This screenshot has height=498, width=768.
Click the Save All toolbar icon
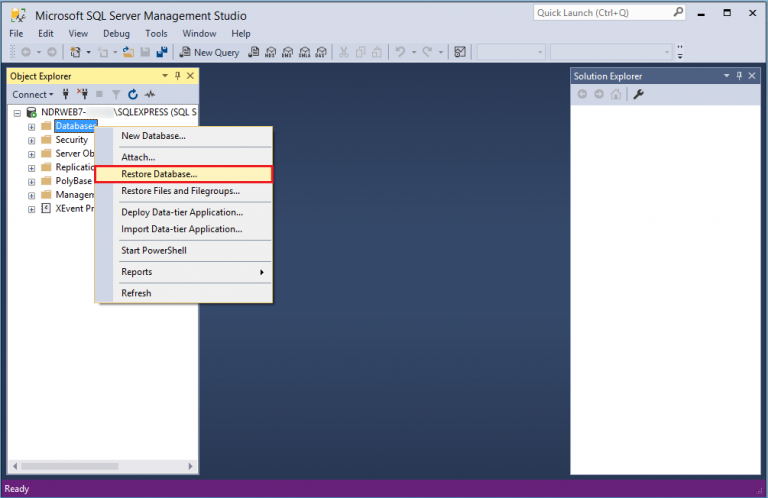[160, 52]
